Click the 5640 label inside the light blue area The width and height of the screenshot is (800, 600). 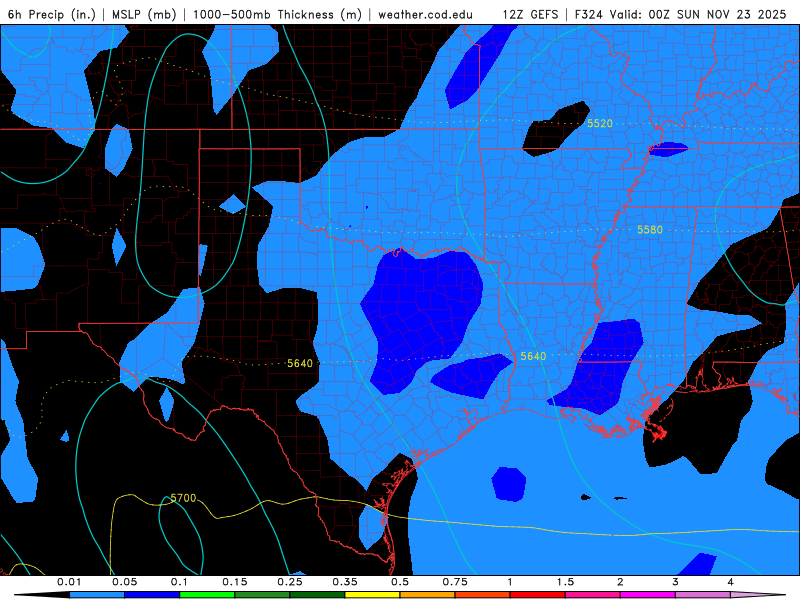[x=533, y=356]
